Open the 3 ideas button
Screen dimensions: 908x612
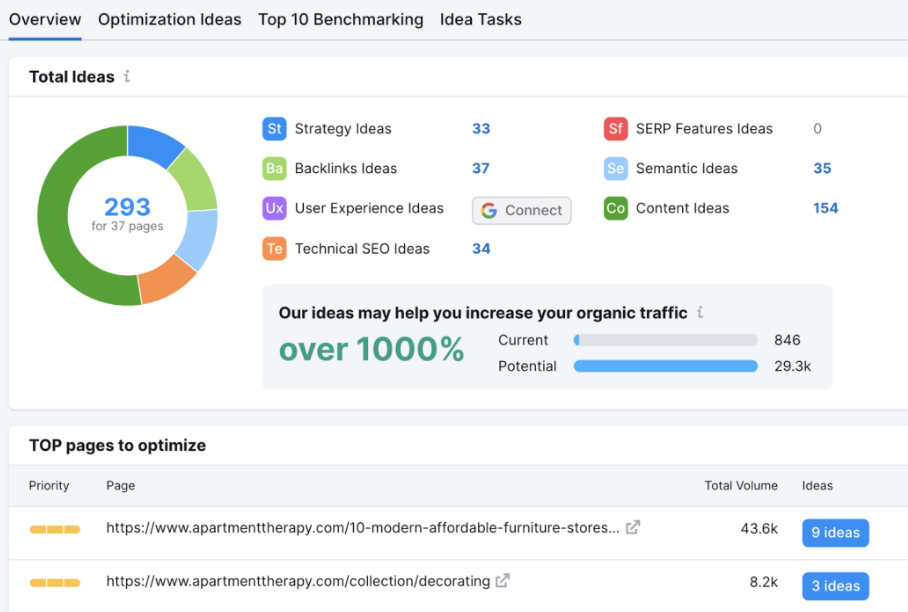coord(835,586)
